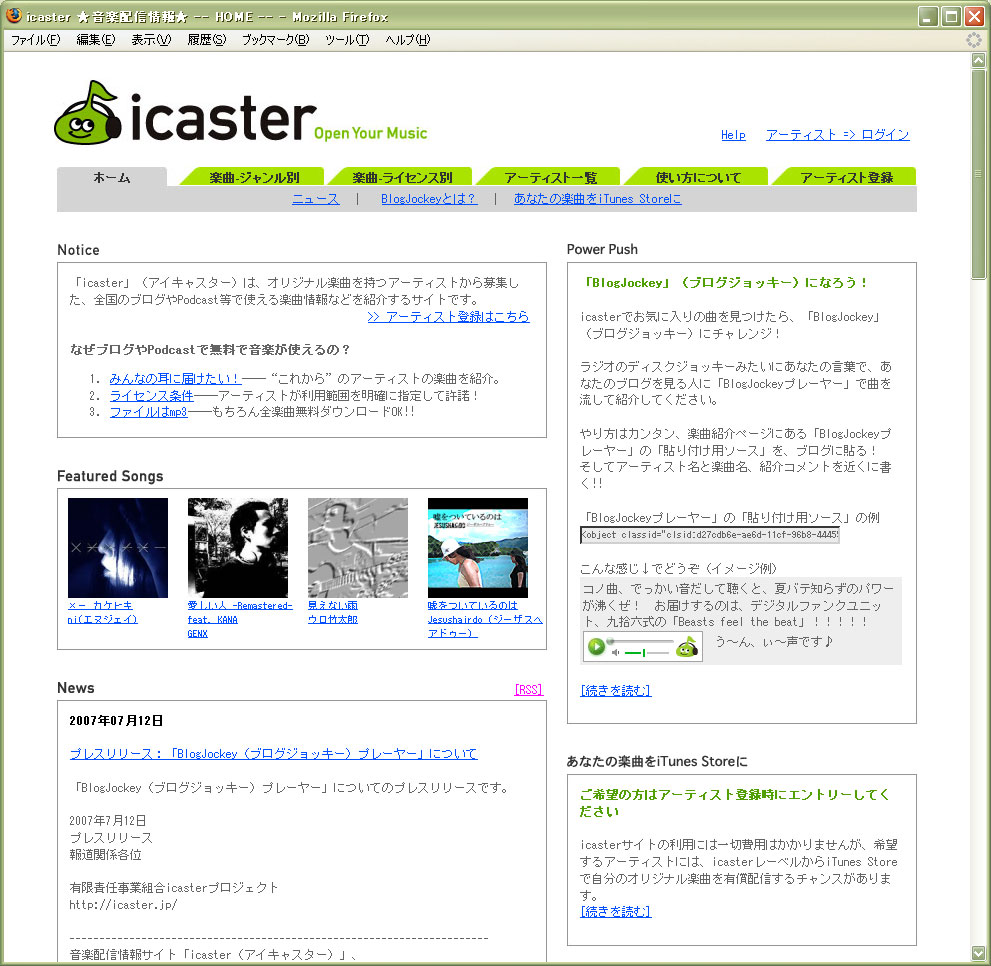The width and height of the screenshot is (991, 966).
Task: Minimize the Firefox window
Action: tap(928, 16)
